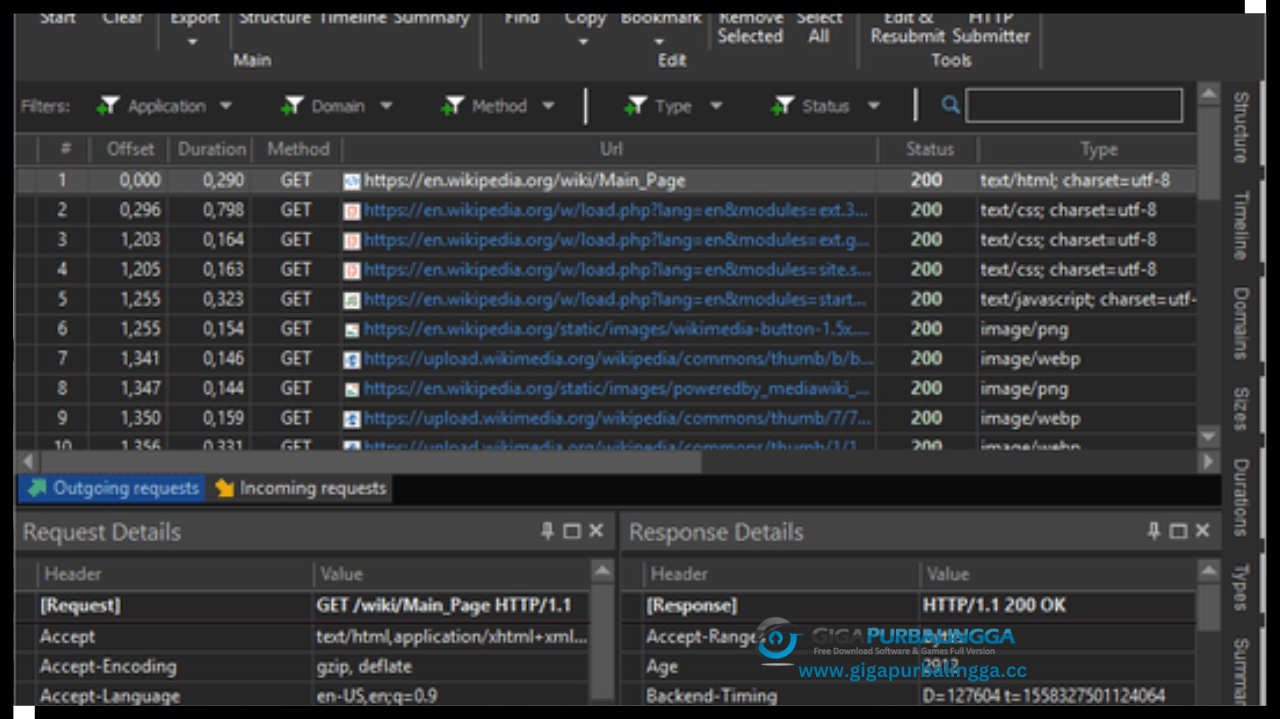
Task: Open the Structure side tab
Action: tap(1240, 127)
